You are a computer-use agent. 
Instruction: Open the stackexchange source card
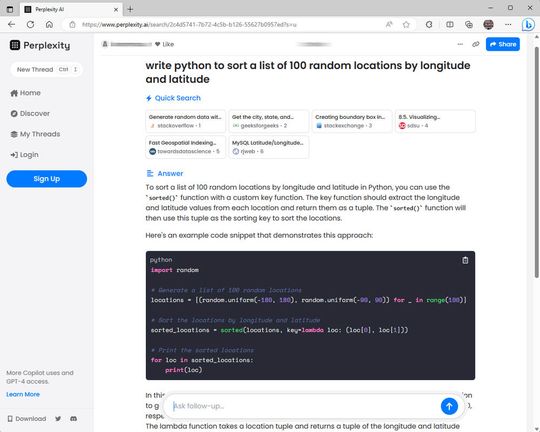coord(352,121)
